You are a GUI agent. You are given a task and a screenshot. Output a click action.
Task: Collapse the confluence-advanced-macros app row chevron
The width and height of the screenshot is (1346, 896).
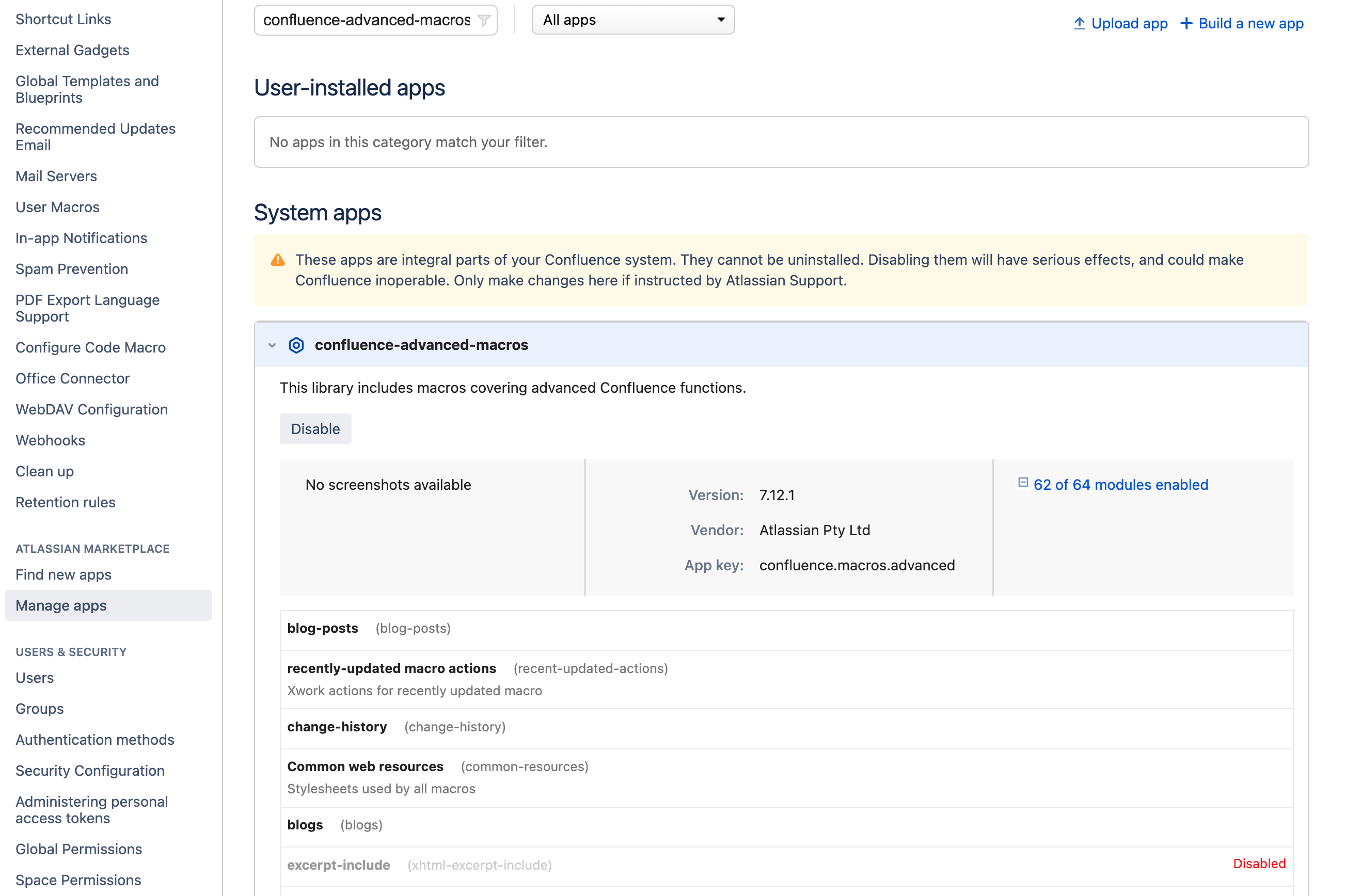(x=272, y=345)
